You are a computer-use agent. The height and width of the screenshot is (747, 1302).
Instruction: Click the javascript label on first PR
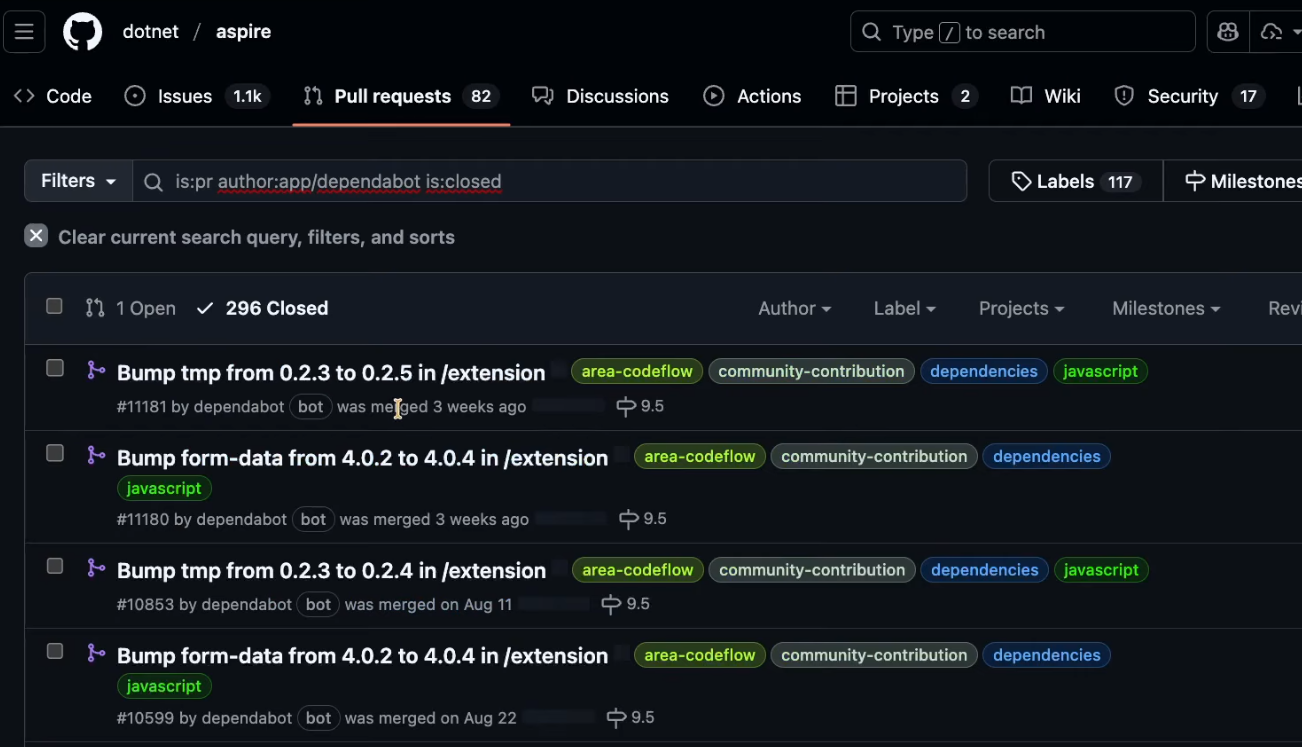(x=1100, y=371)
